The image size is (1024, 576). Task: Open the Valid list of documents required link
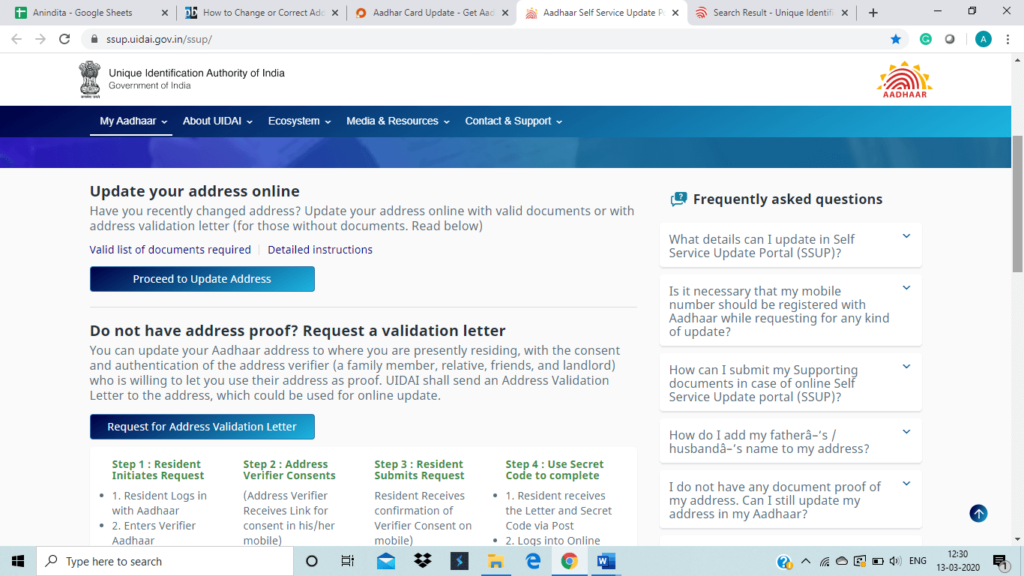(x=170, y=250)
